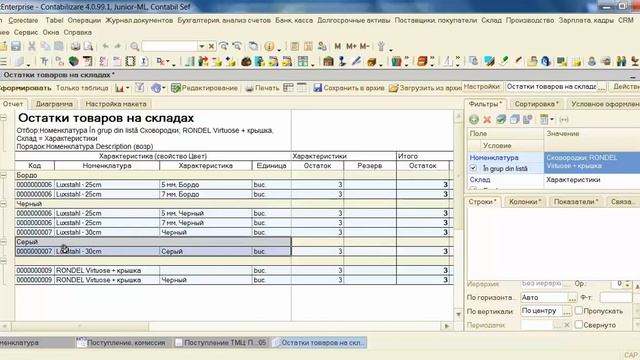Select the RONDEL Virtuose + крышка Черный row
The height and width of the screenshot is (360, 640).
point(234,280)
